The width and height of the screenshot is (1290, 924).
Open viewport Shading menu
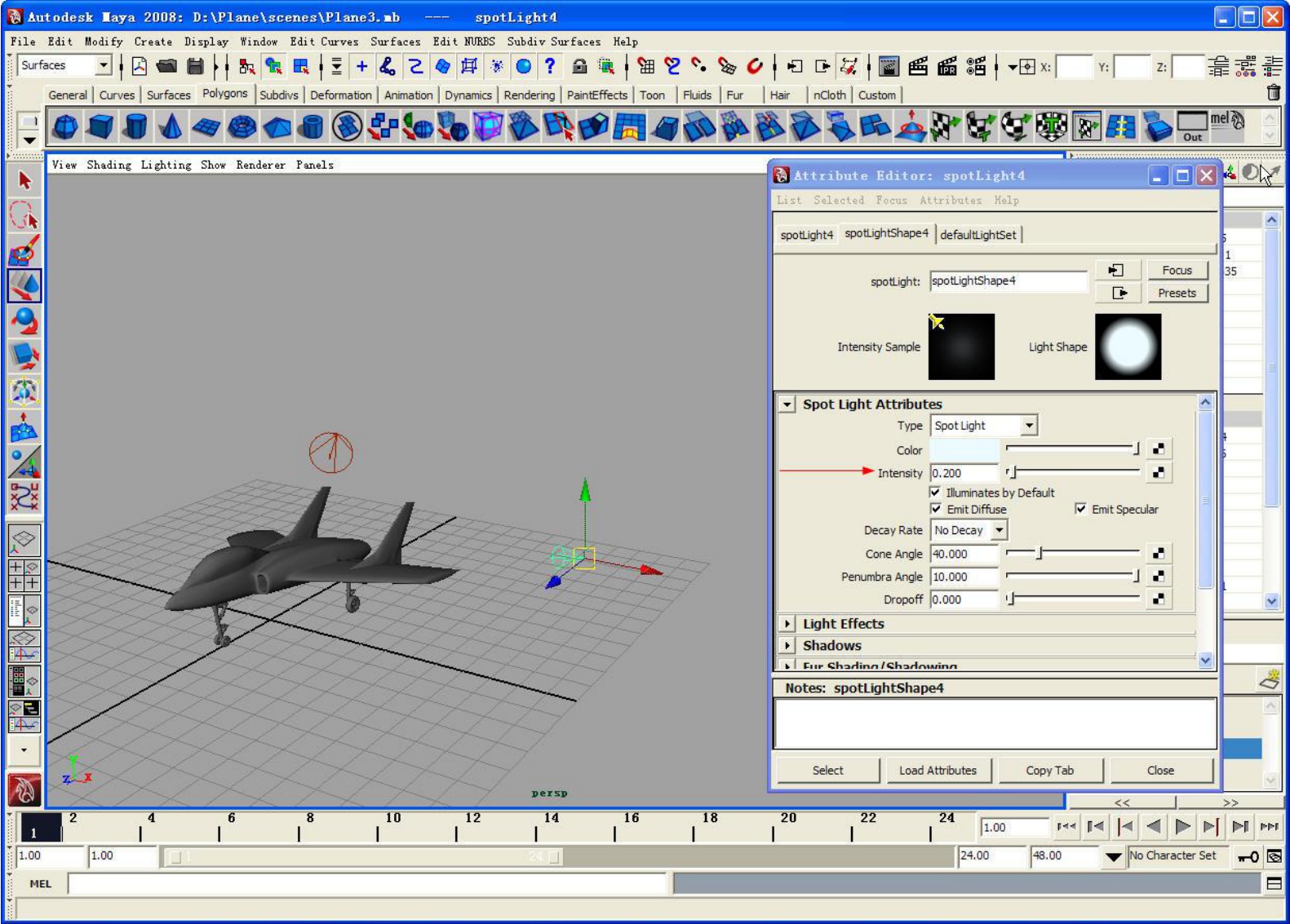[x=109, y=165]
